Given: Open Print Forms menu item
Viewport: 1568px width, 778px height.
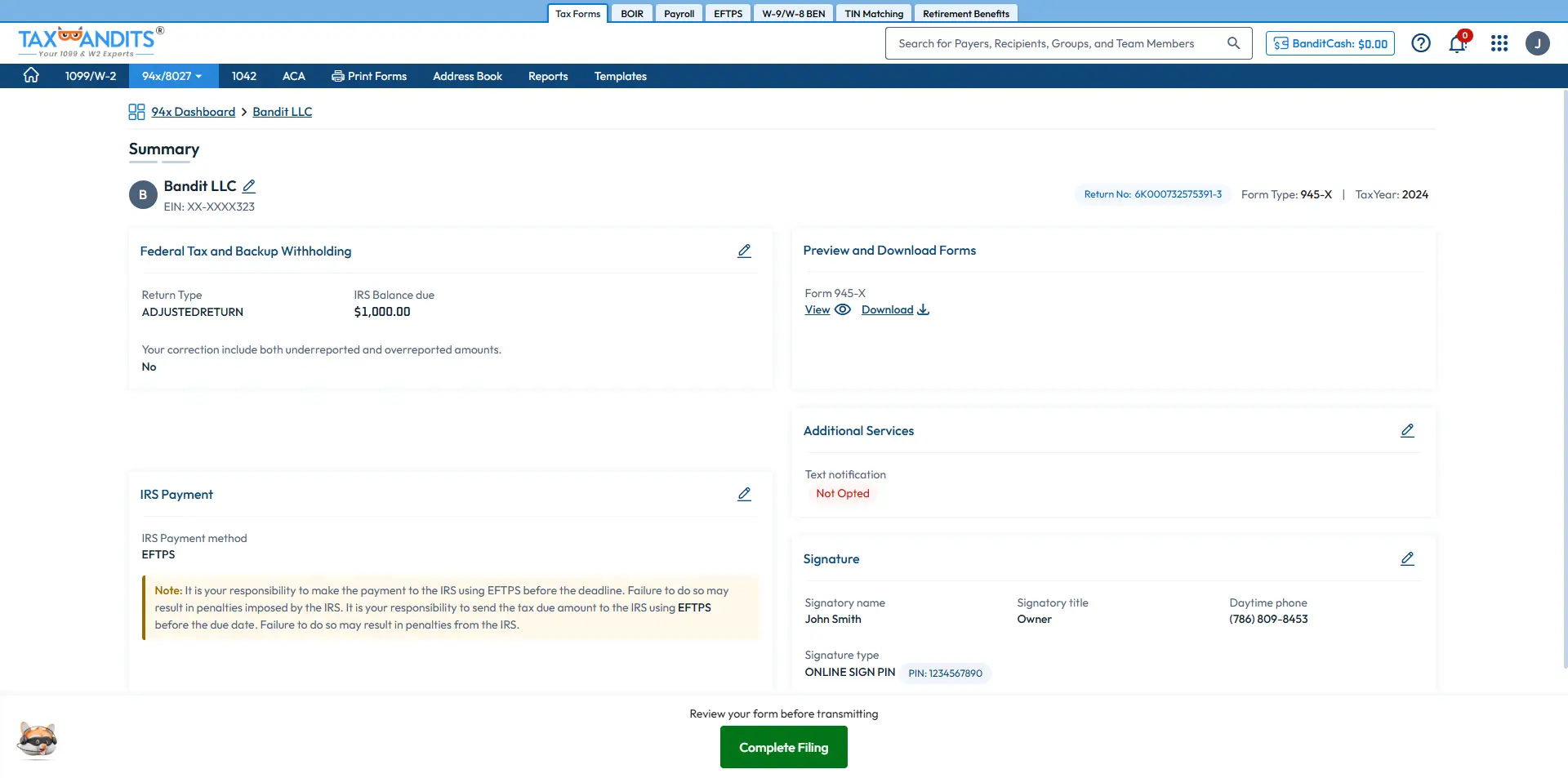Looking at the screenshot, I should [x=369, y=76].
